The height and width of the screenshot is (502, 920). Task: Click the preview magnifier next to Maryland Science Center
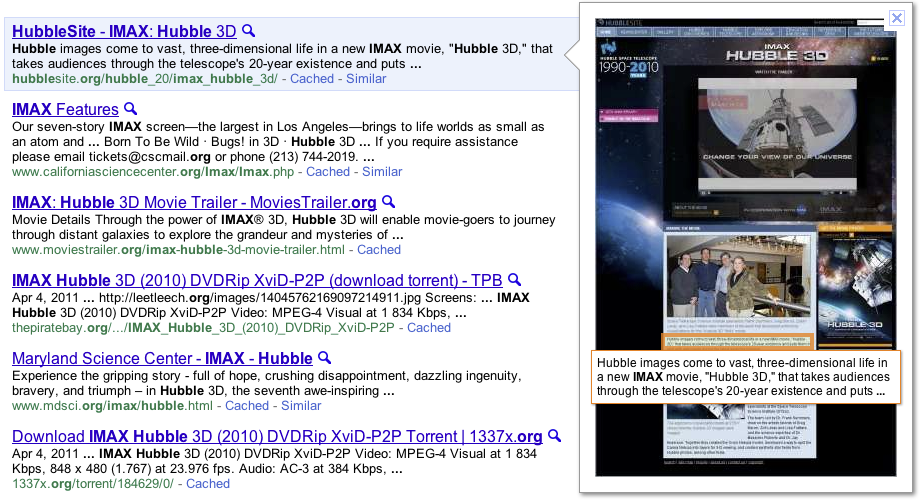tap(324, 358)
